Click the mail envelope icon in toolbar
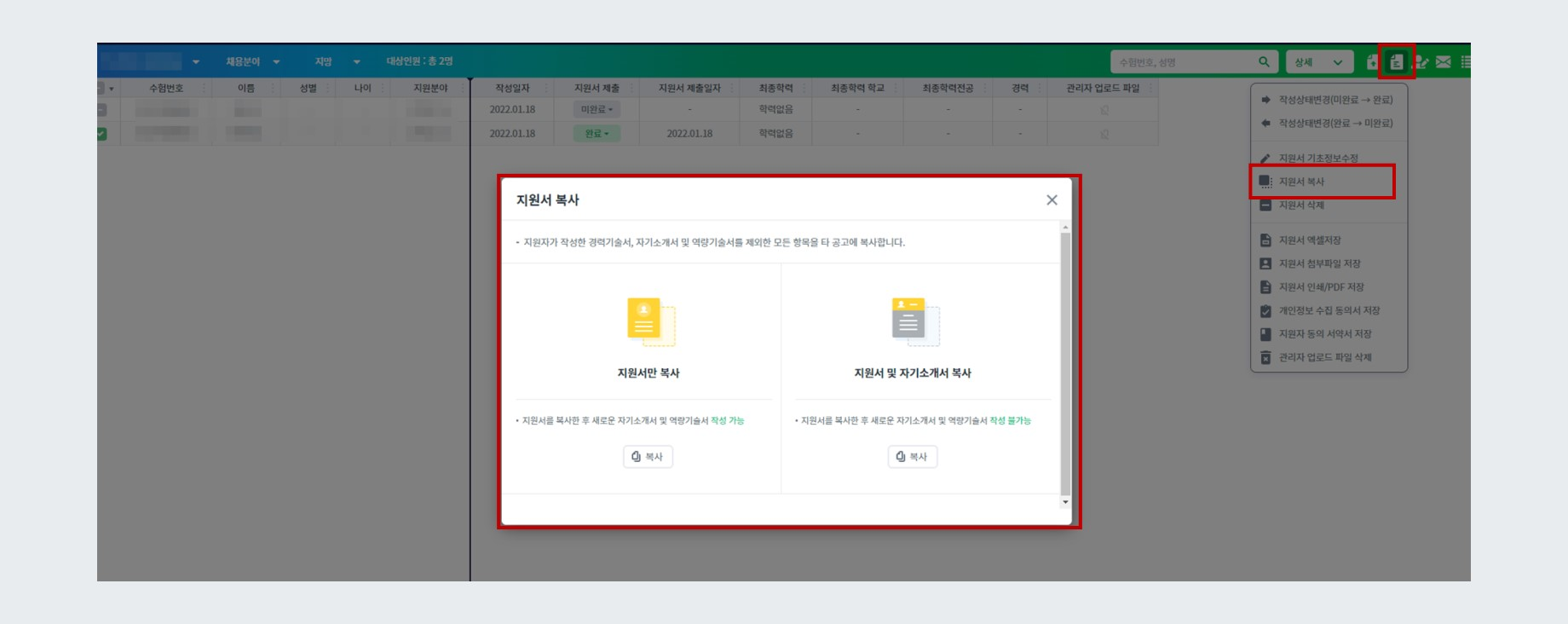This screenshot has height=624, width=1568. coord(1443,62)
